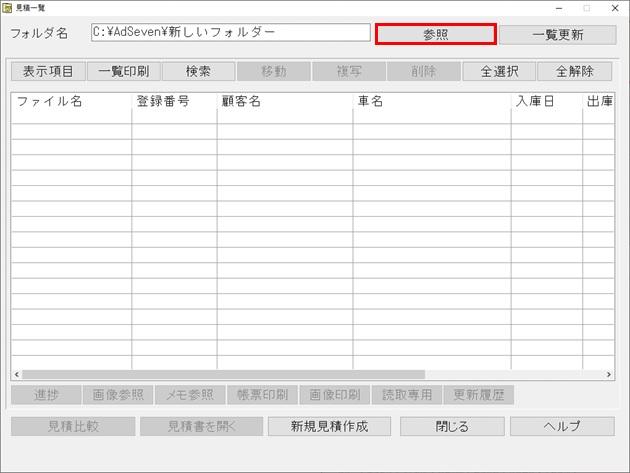Click the partially visible 出庫 column header
The width and height of the screenshot is (630, 473).
point(599,101)
